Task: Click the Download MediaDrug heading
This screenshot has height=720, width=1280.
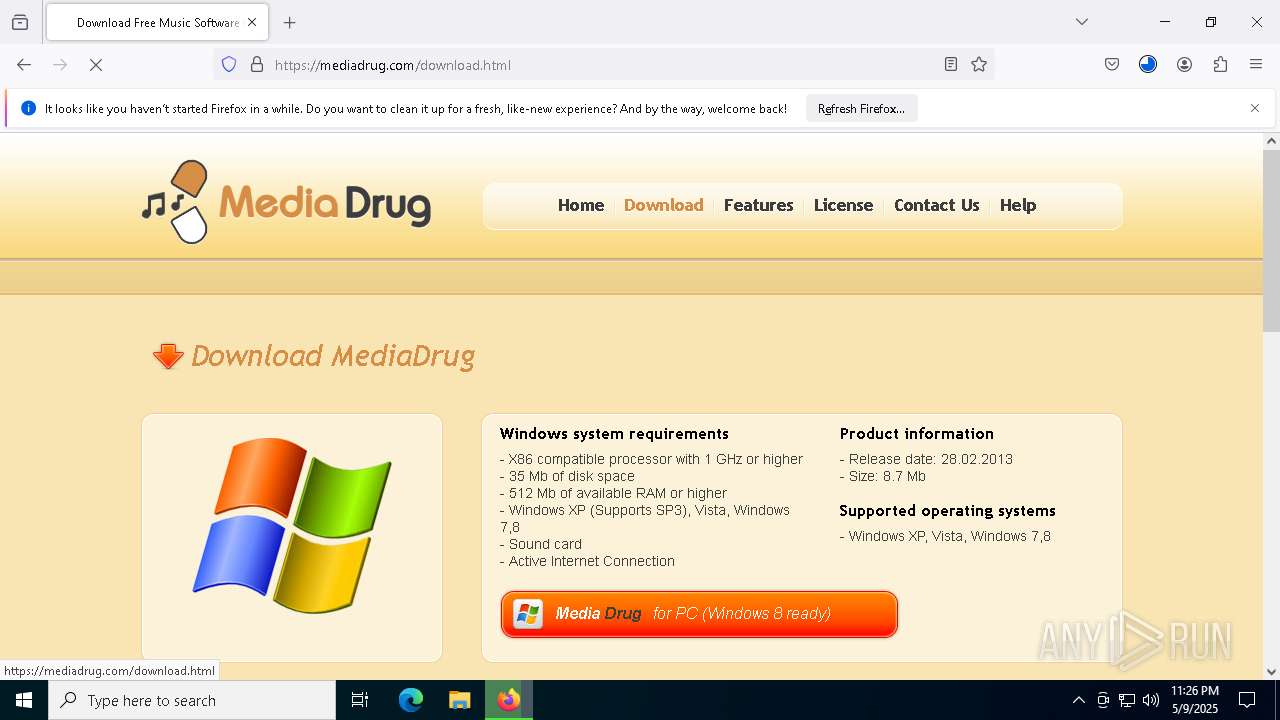Action: (333, 356)
